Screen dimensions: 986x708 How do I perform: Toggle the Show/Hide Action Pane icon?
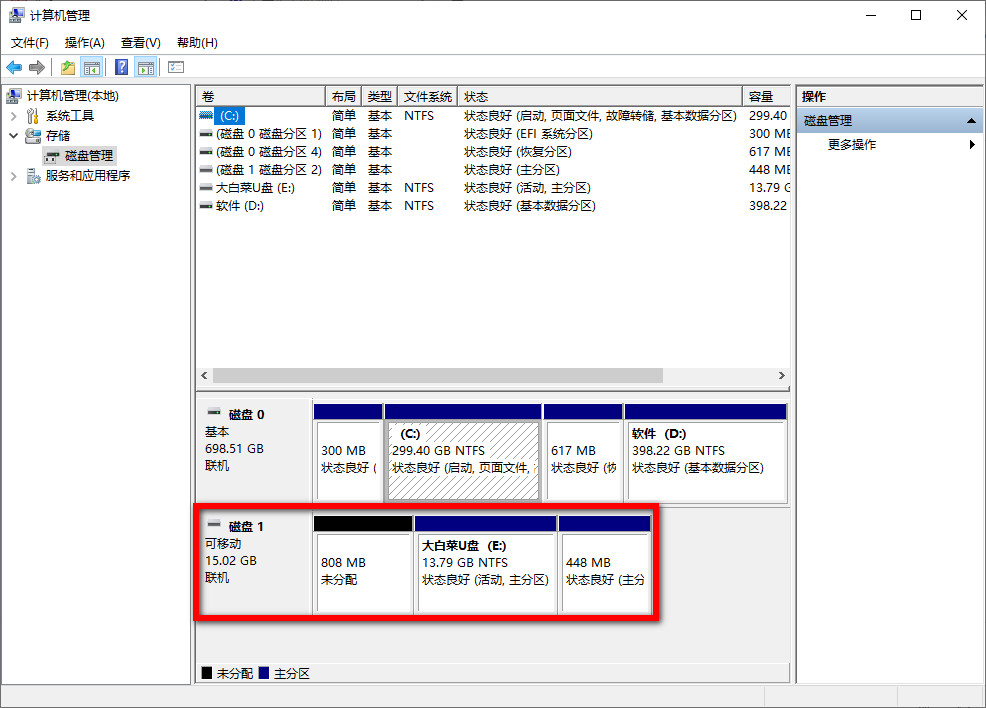click(x=146, y=67)
